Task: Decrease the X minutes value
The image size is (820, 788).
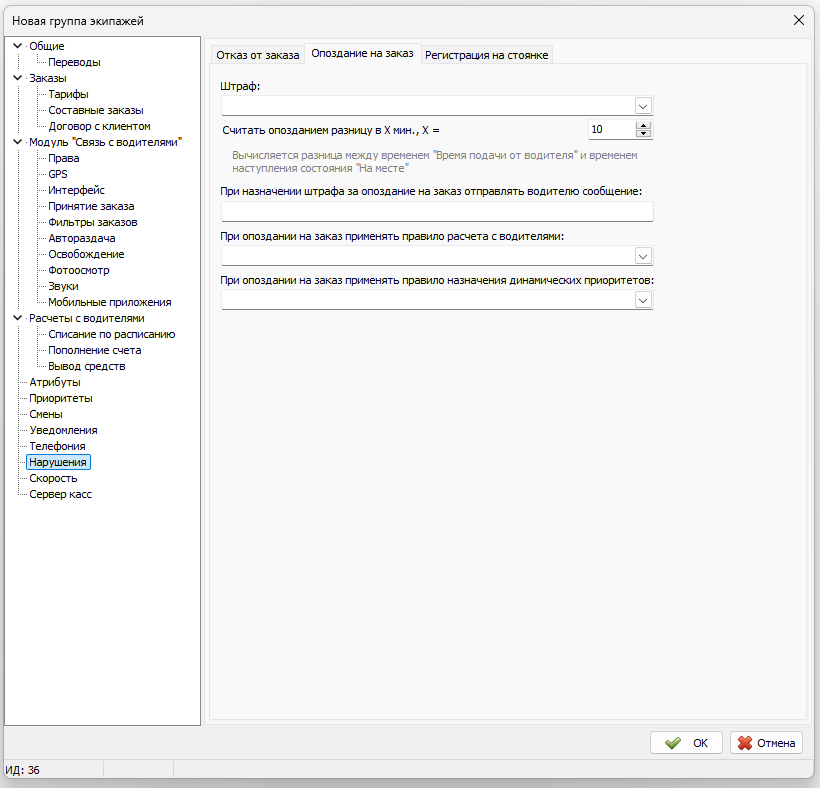Action: click(x=643, y=133)
